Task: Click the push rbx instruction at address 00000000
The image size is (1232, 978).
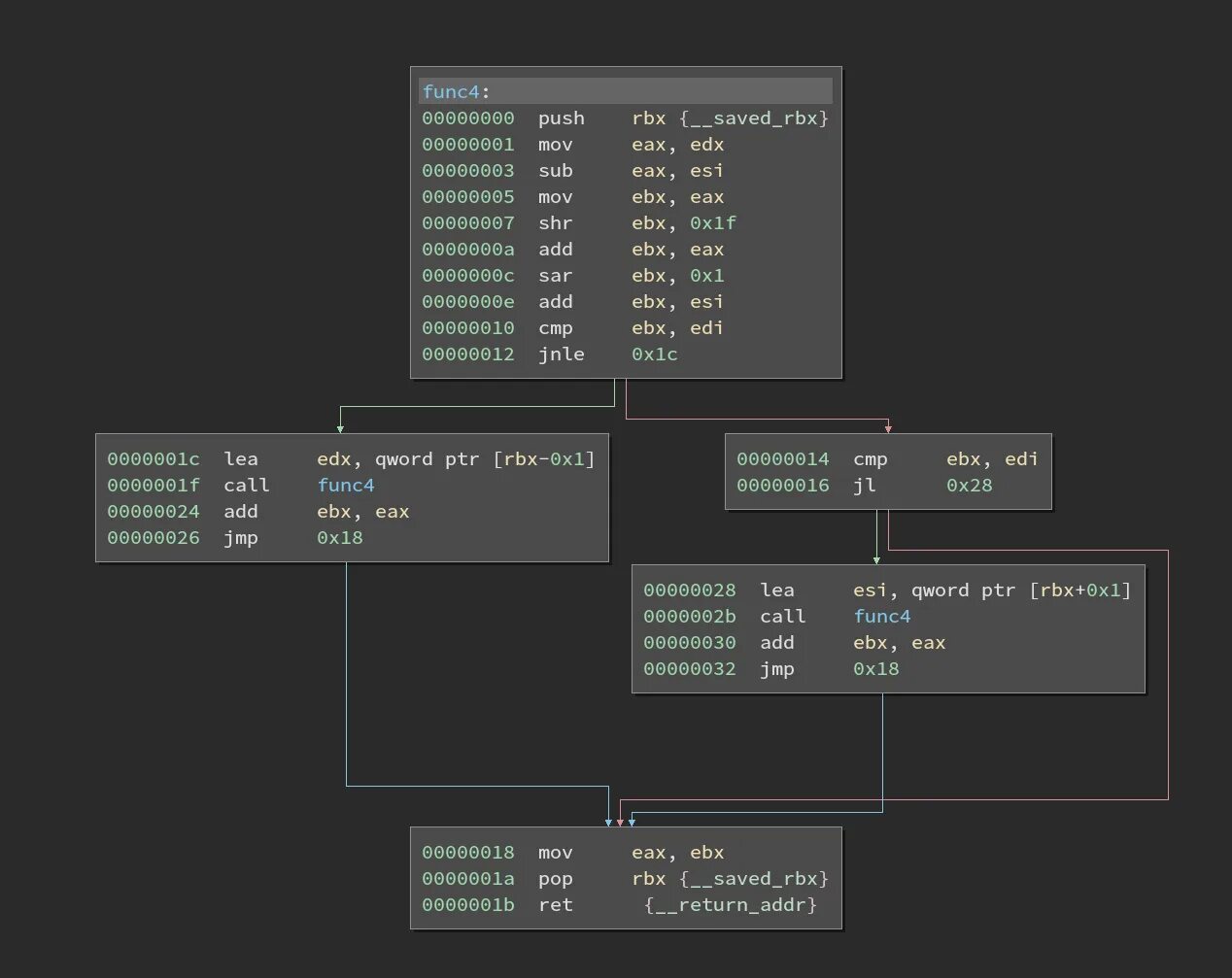Action: (561, 118)
